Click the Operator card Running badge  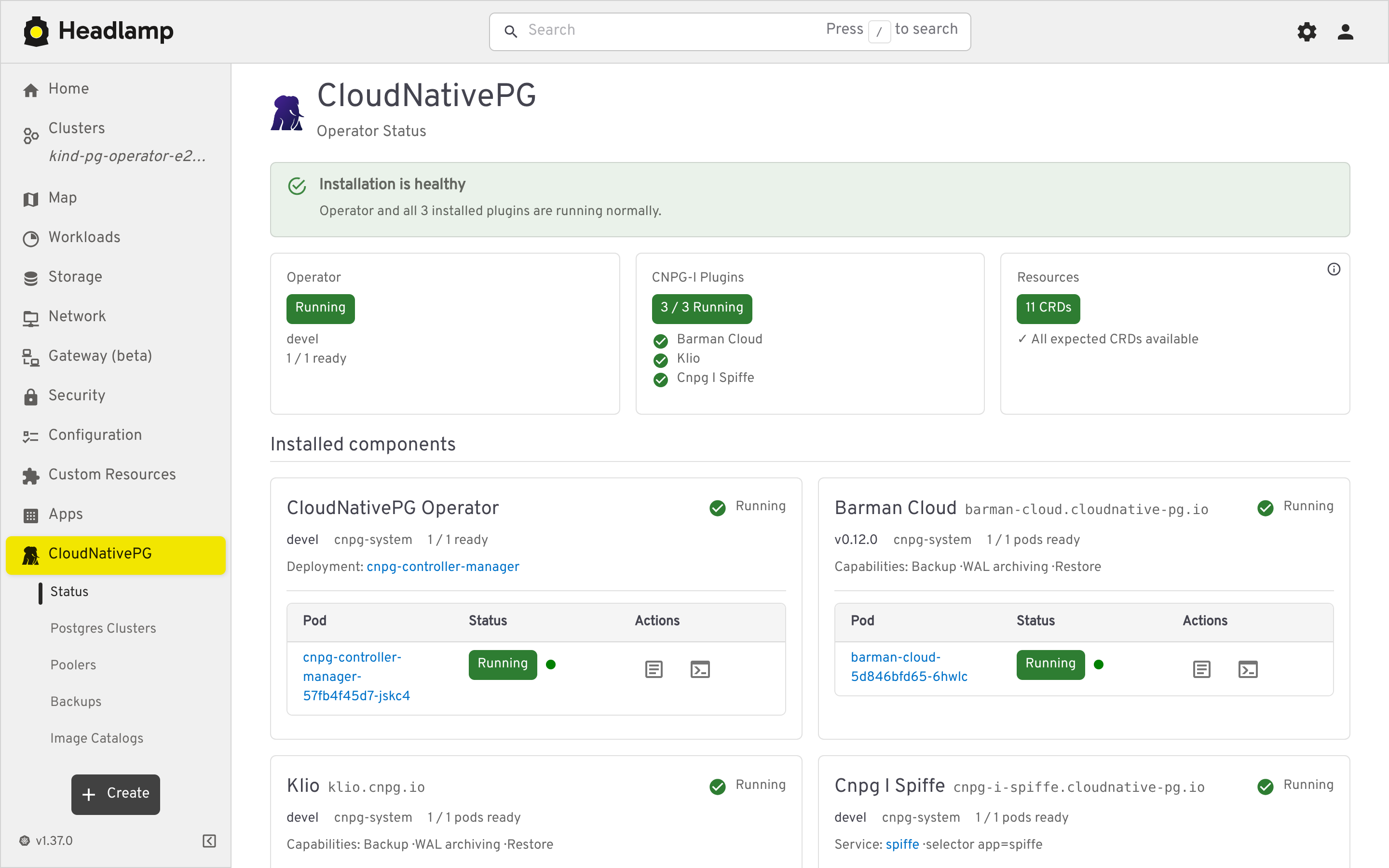click(x=320, y=308)
